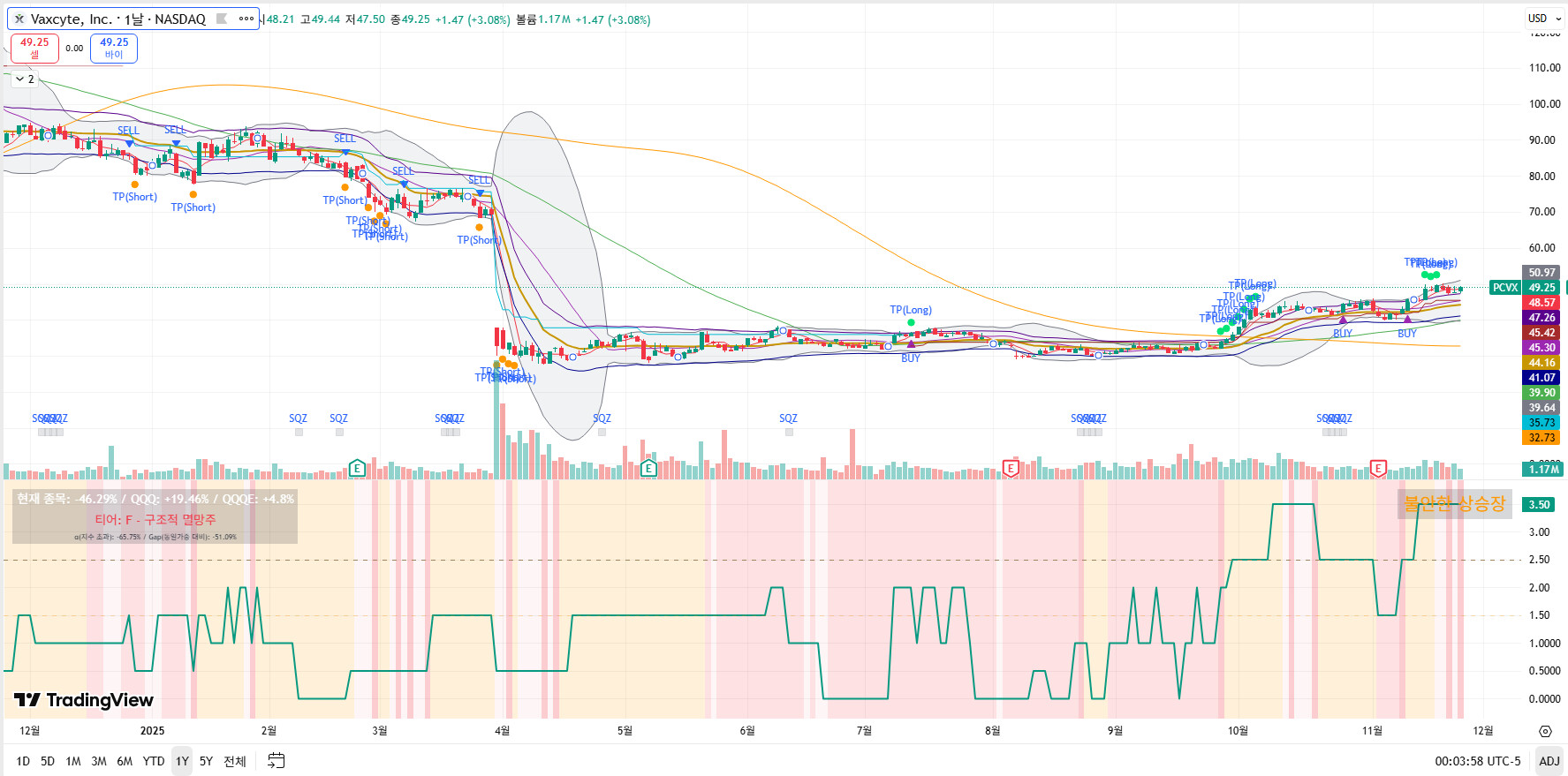The height and width of the screenshot is (776, 1568).
Task: Click the rightmost BUY triangle in November
Action: pyautogui.click(x=1407, y=320)
